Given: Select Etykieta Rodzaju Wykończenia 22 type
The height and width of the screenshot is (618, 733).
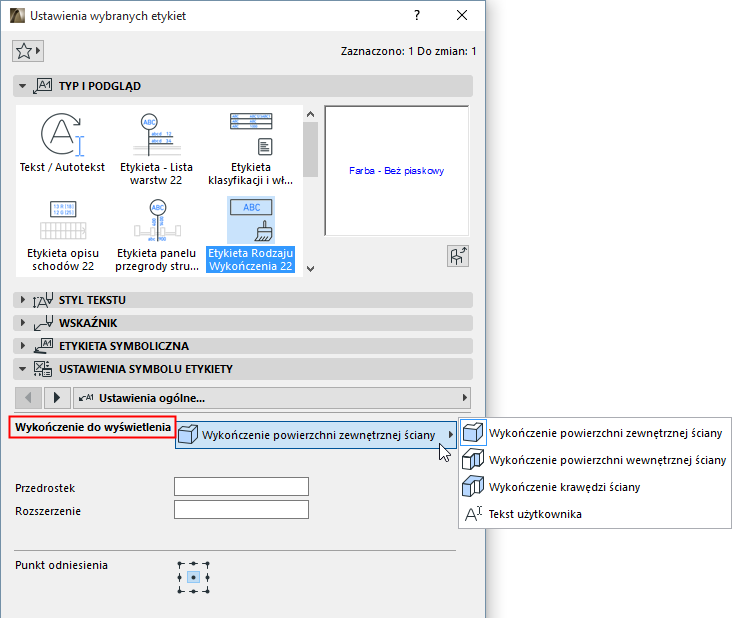Looking at the screenshot, I should [x=251, y=235].
